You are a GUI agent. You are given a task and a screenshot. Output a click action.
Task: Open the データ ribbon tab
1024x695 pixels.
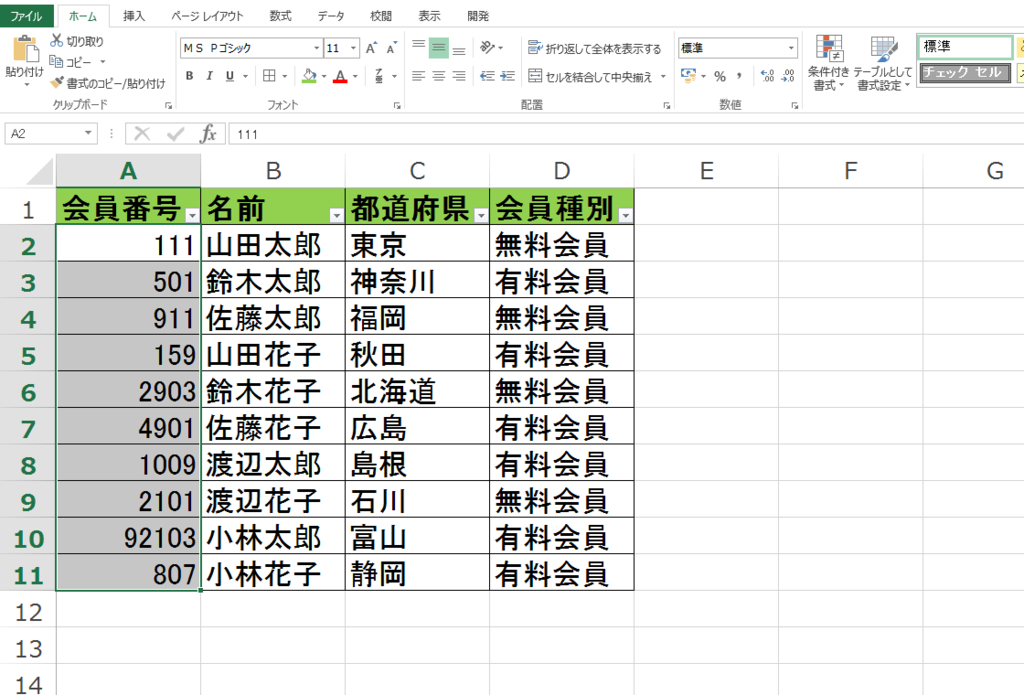[x=330, y=15]
